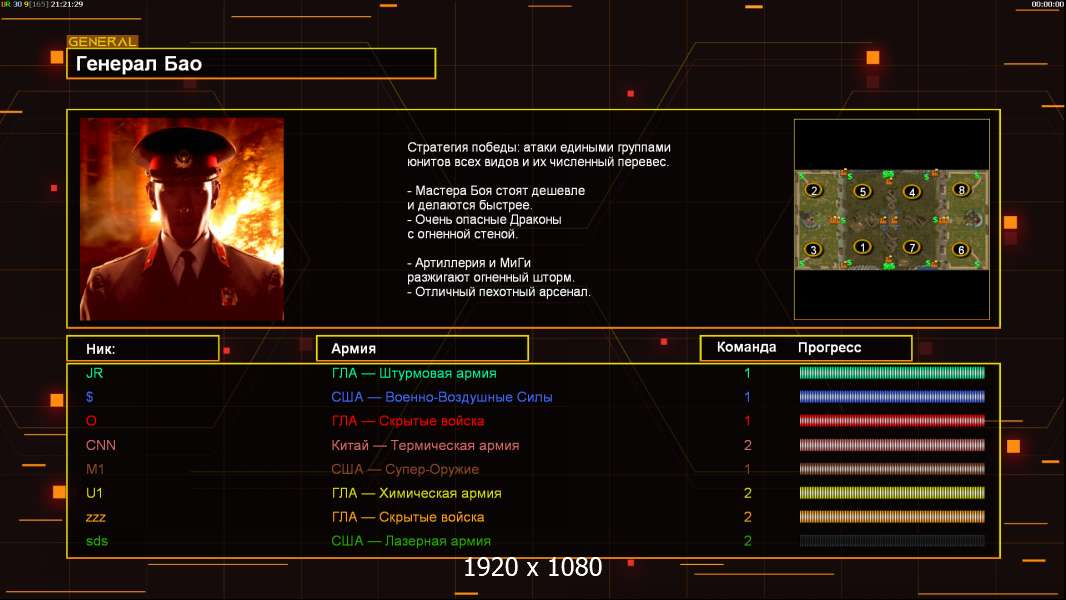
Task: Click start position 4 on the minimap
Action: [912, 192]
